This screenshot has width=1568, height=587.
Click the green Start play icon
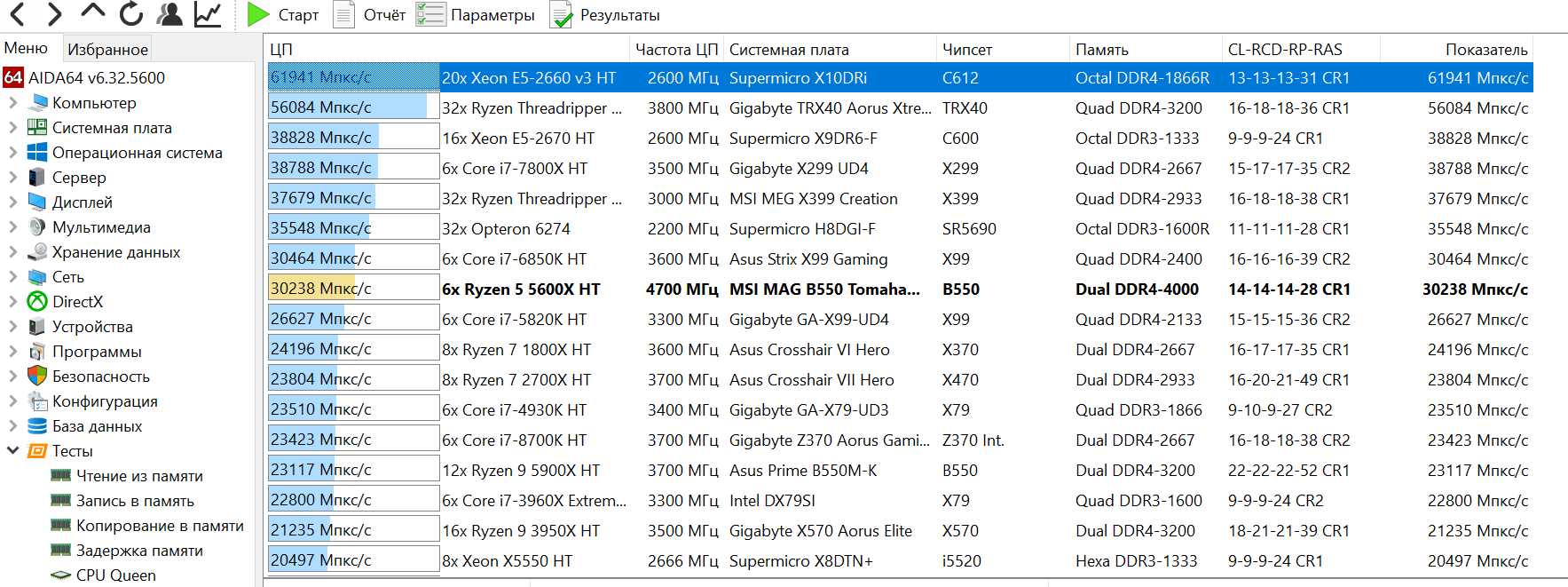point(258,14)
